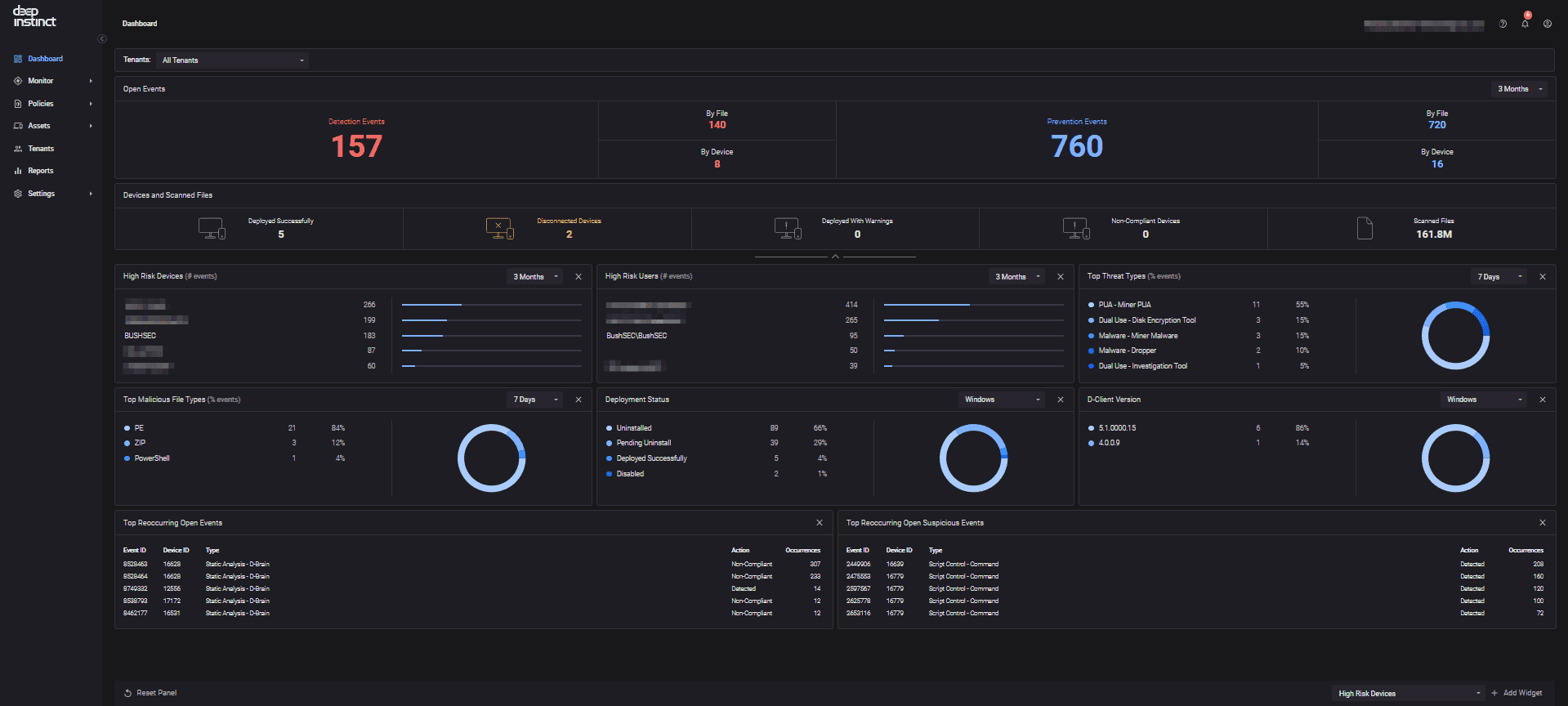This screenshot has height=706, width=1568.
Task: Click the Deployed Successfully device icon
Action: (212, 228)
